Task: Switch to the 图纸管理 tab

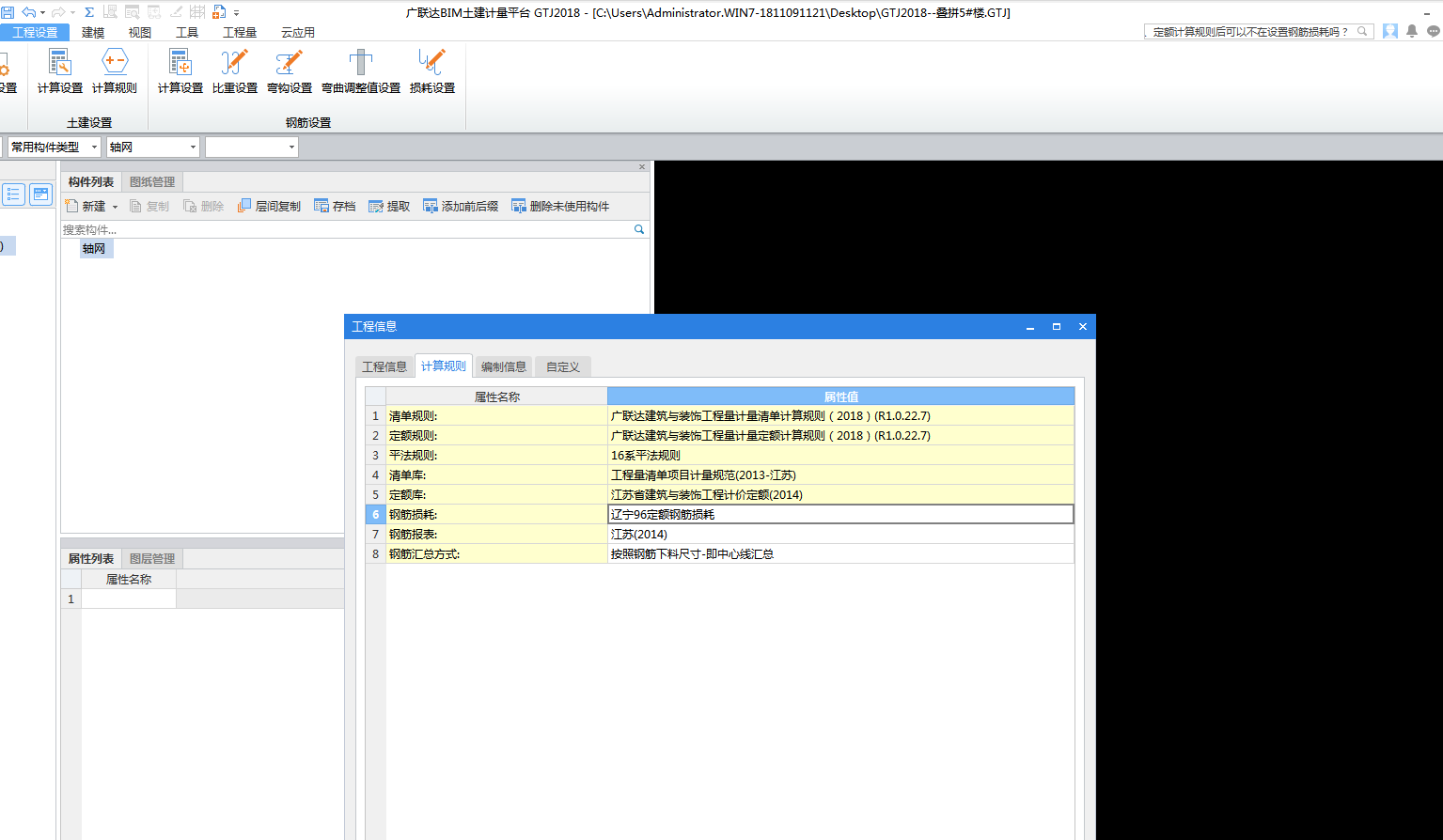Action: click(152, 181)
